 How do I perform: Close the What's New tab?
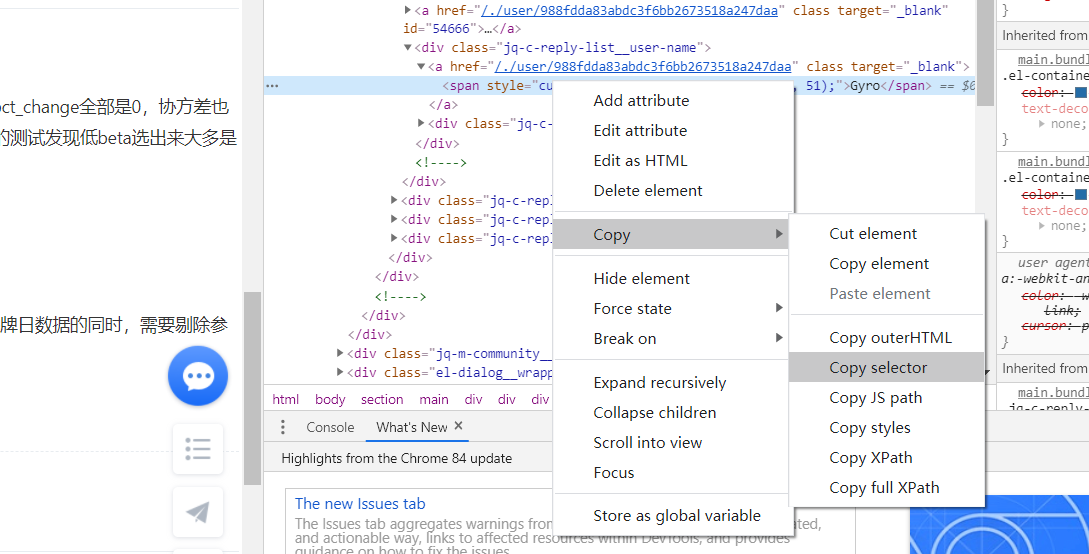point(458,426)
